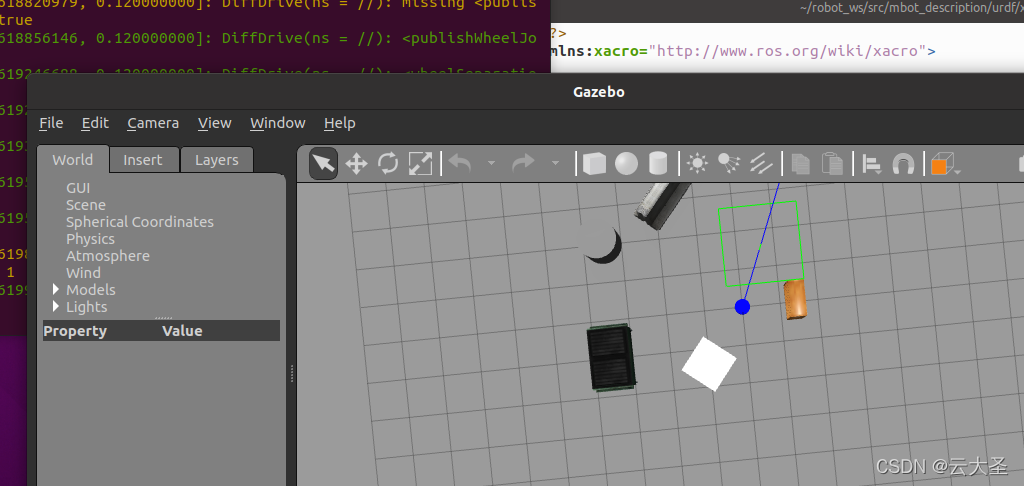Click the copy icon in toolbar

[800, 163]
